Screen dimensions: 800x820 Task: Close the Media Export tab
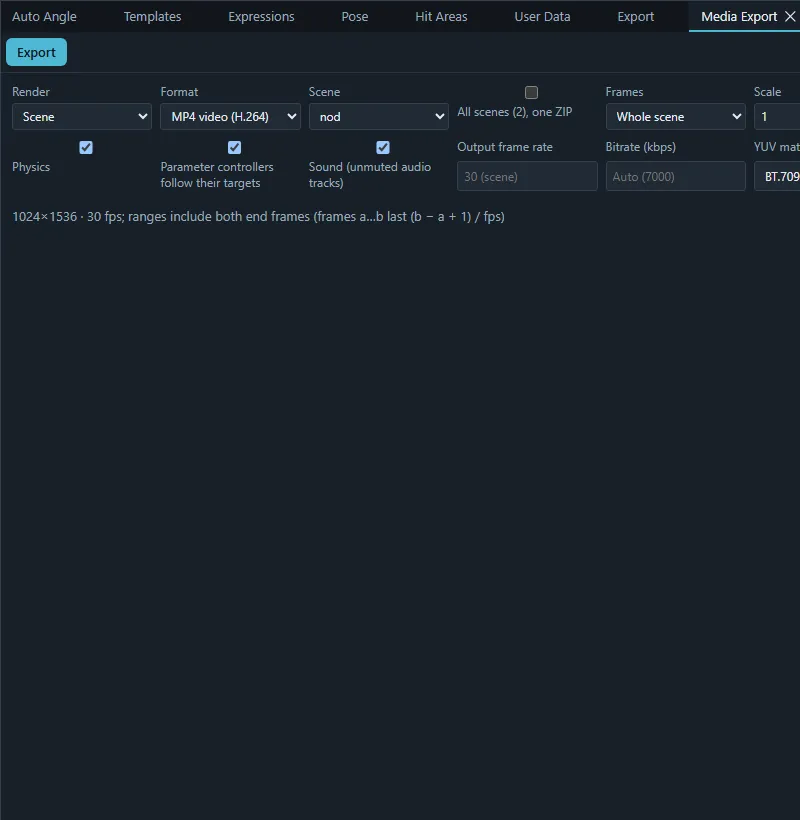pos(790,17)
